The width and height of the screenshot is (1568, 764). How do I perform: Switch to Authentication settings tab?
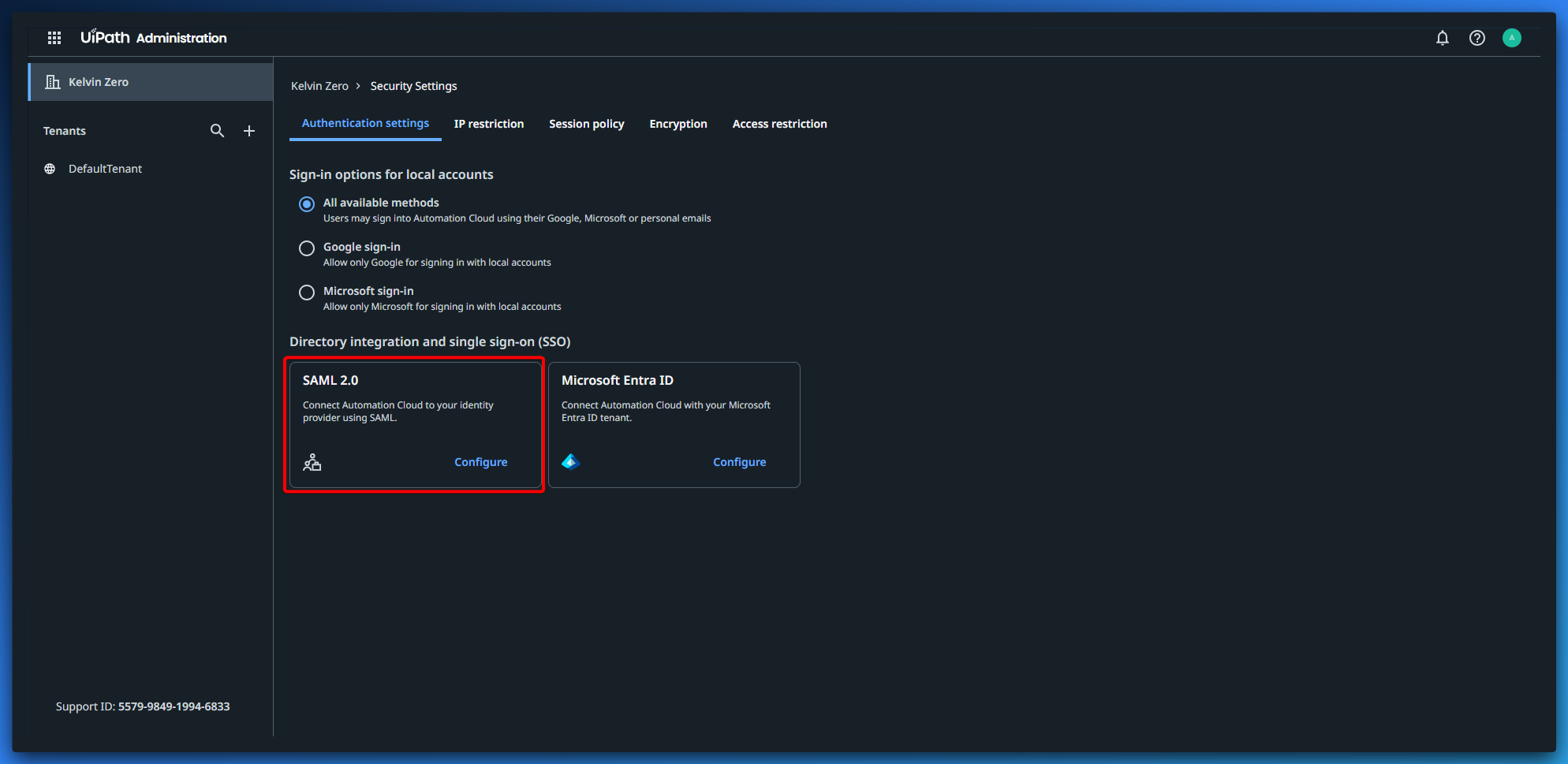click(x=365, y=124)
